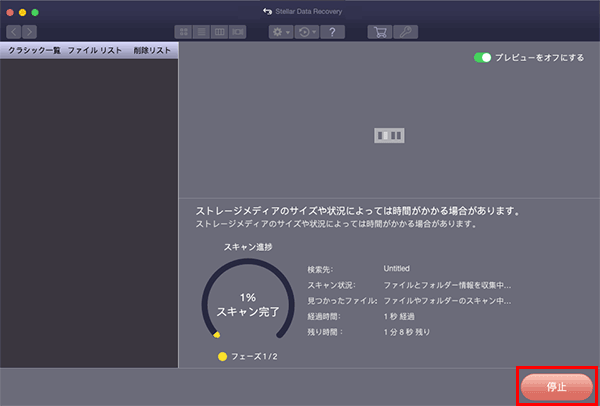This screenshot has width=600, height=406.
Task: Click the forward navigation arrow
Action: (29, 32)
